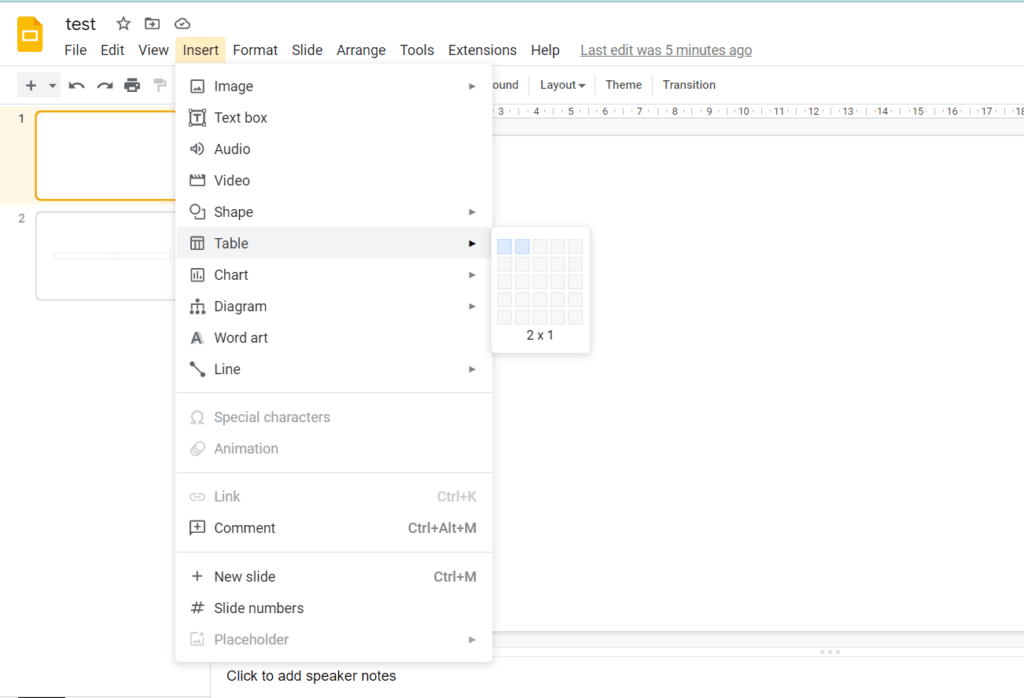Choose Word art from Insert menu
The height and width of the screenshot is (698, 1024).
334,338
